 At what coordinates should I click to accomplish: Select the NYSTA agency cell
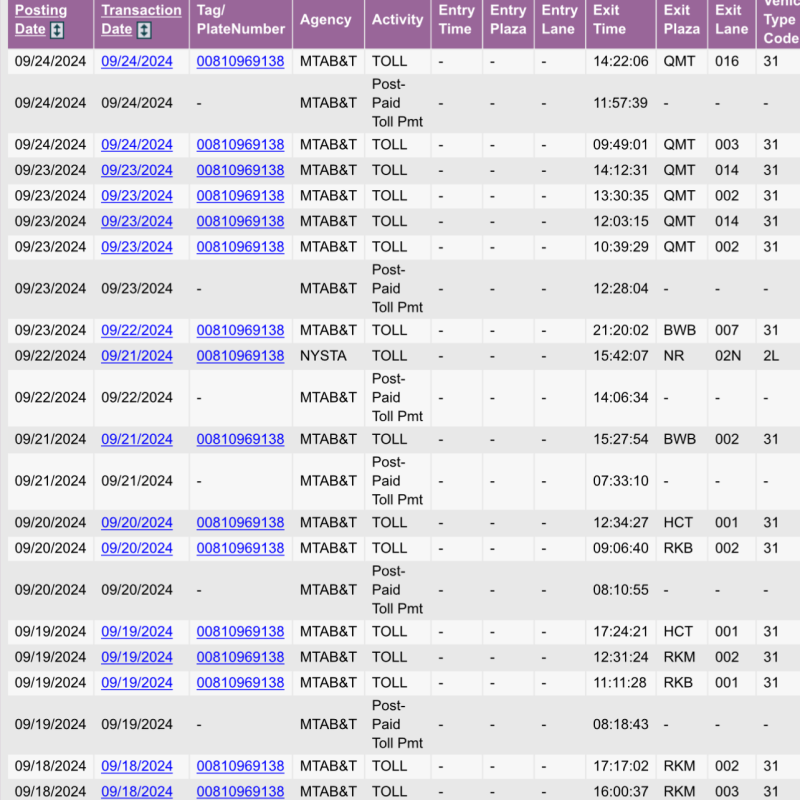[328, 356]
